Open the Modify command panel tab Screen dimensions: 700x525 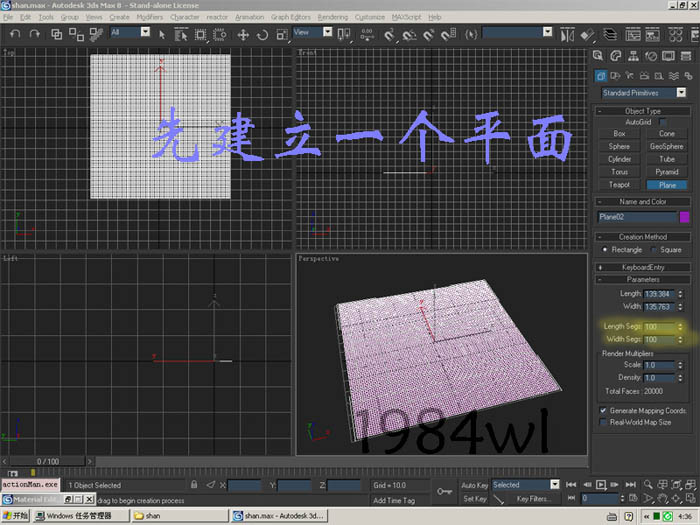[616, 56]
